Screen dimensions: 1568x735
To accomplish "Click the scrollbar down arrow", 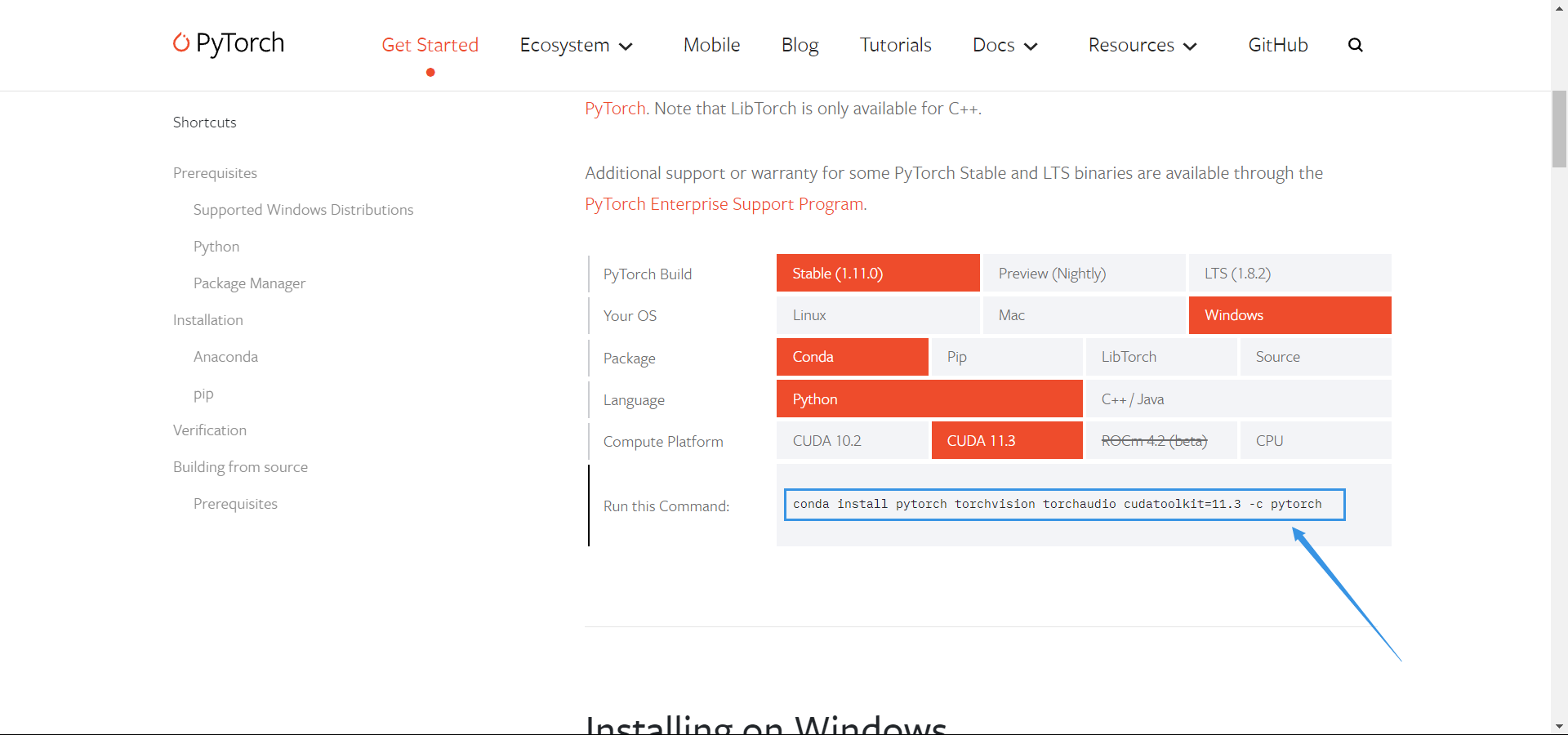I will (1559, 726).
